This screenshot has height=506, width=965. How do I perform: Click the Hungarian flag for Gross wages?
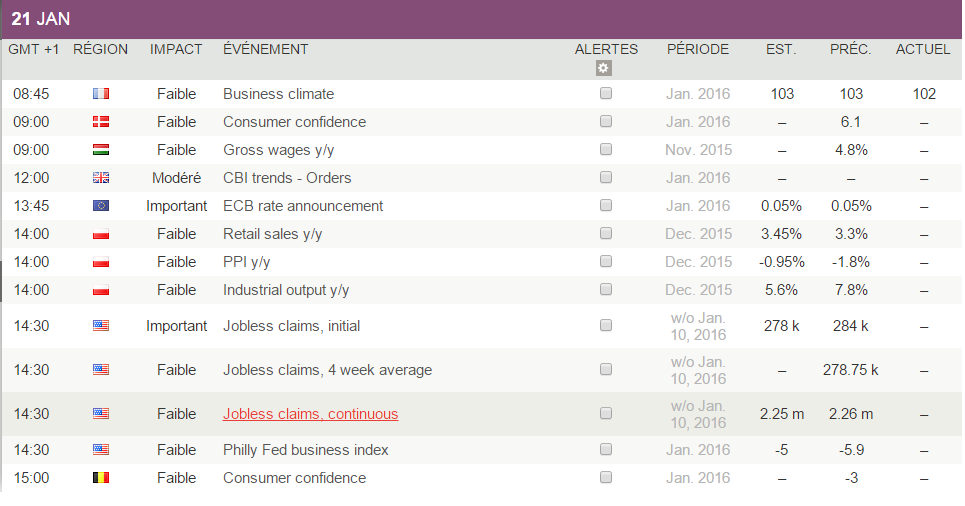pyautogui.click(x=101, y=150)
